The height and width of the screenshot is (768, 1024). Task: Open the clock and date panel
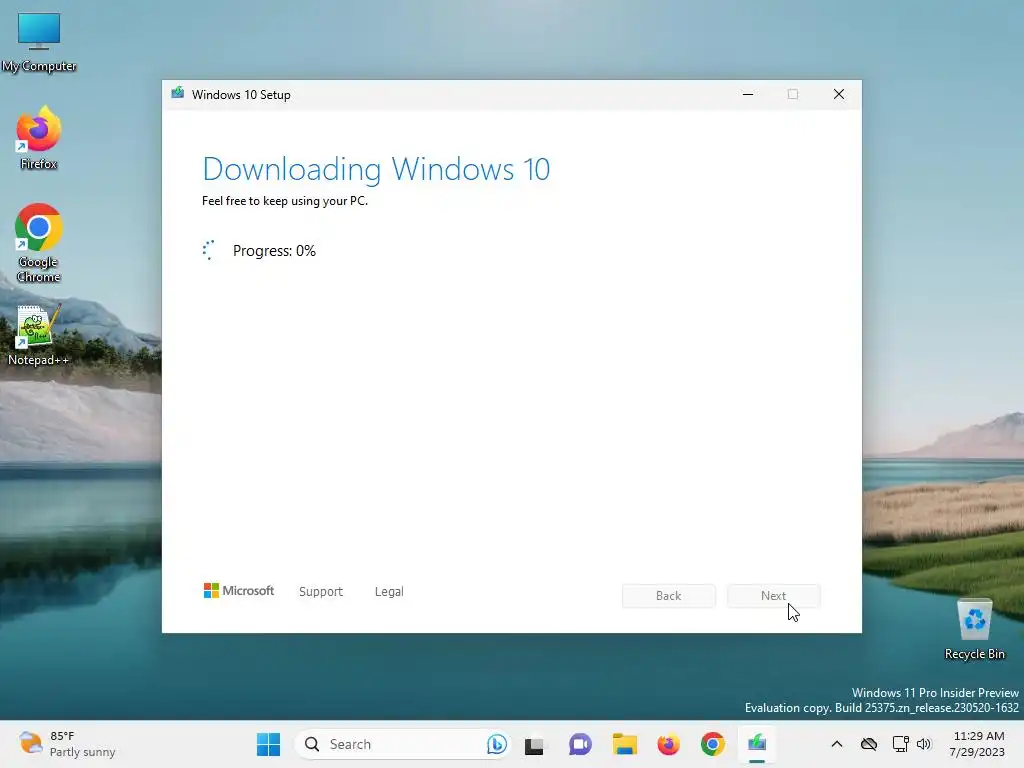tap(978, 744)
